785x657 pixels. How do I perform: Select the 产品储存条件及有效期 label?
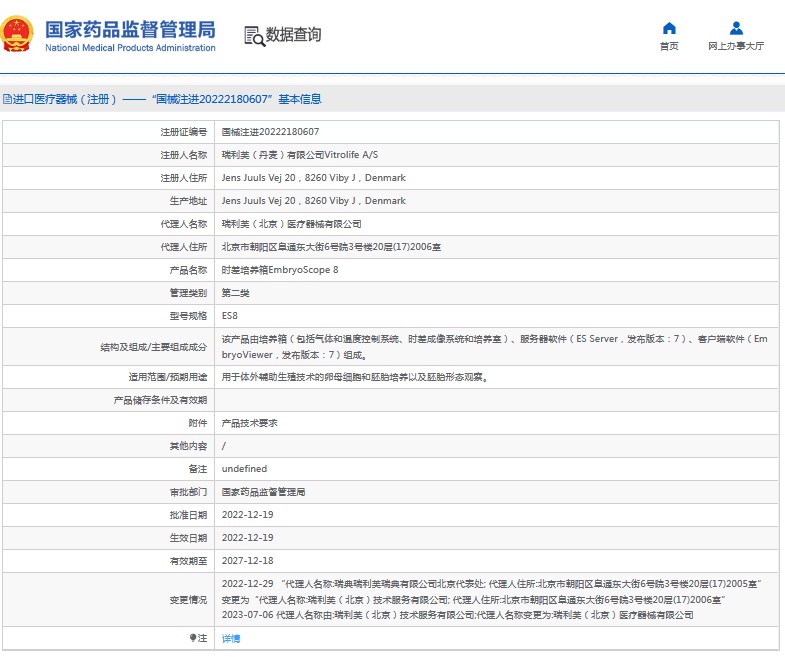pos(160,400)
